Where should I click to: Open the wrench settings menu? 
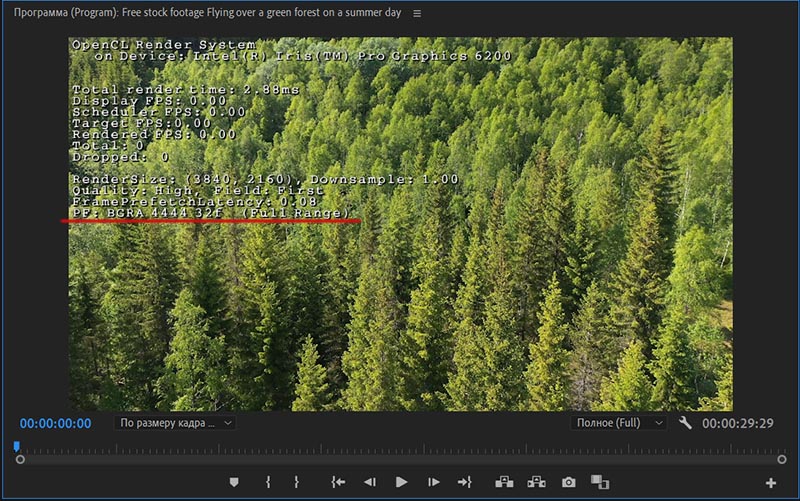click(685, 423)
